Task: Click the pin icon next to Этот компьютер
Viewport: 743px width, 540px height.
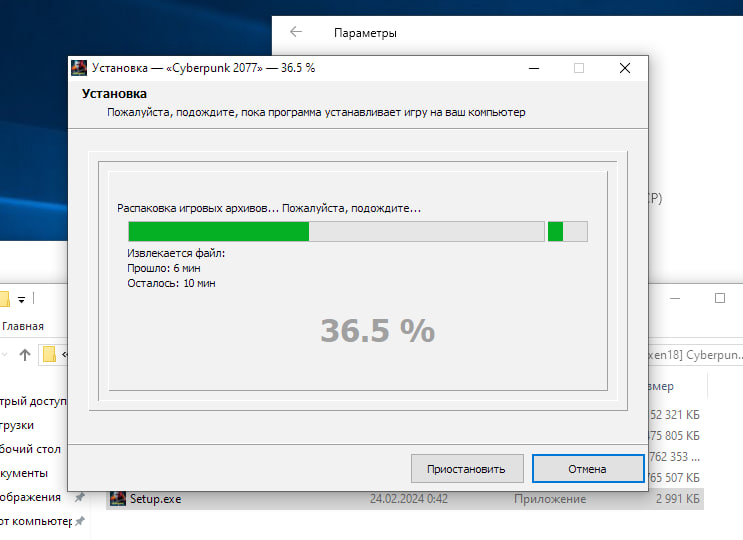Action: click(x=80, y=521)
